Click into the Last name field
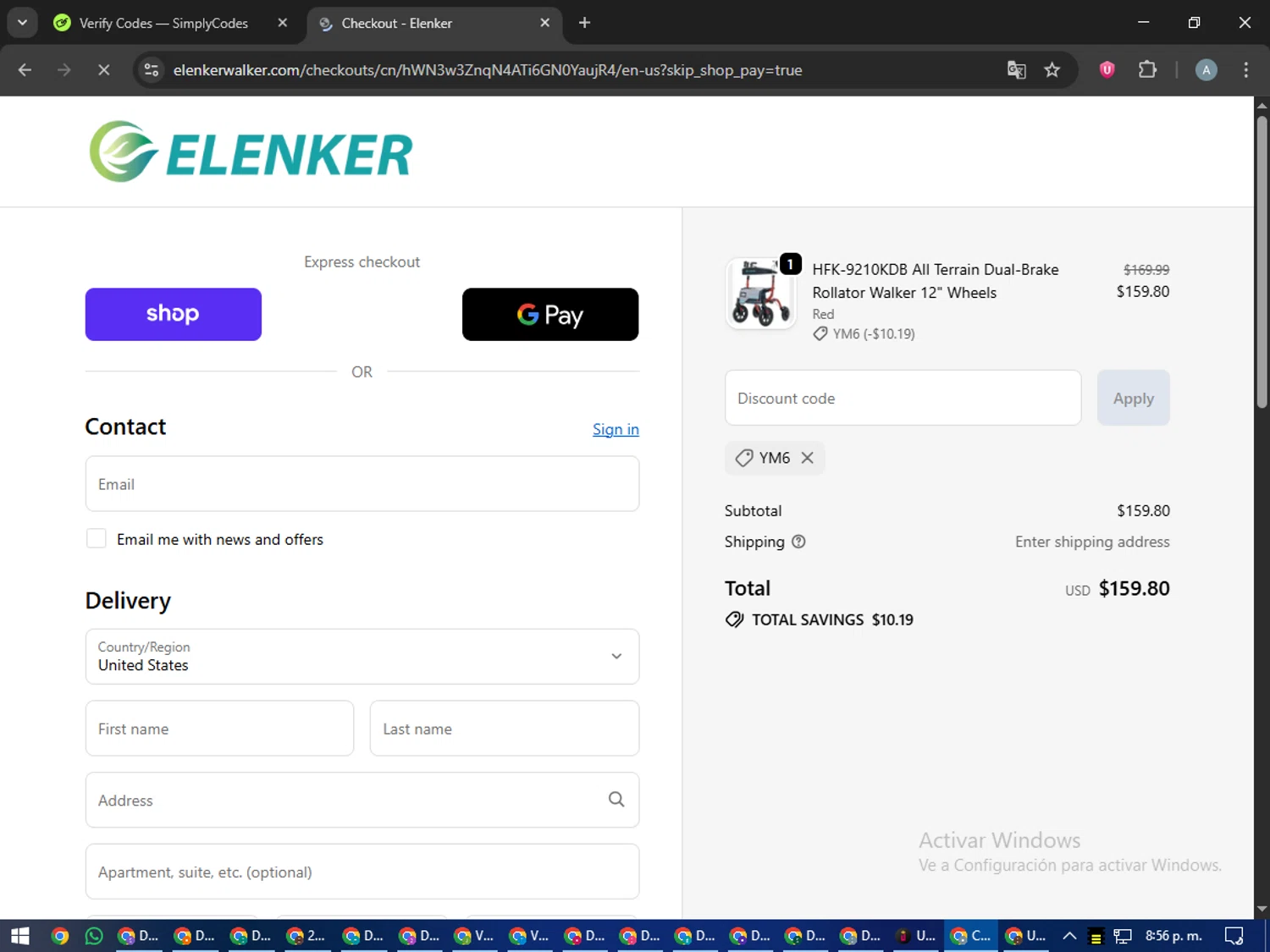The image size is (1270, 952). (x=505, y=729)
